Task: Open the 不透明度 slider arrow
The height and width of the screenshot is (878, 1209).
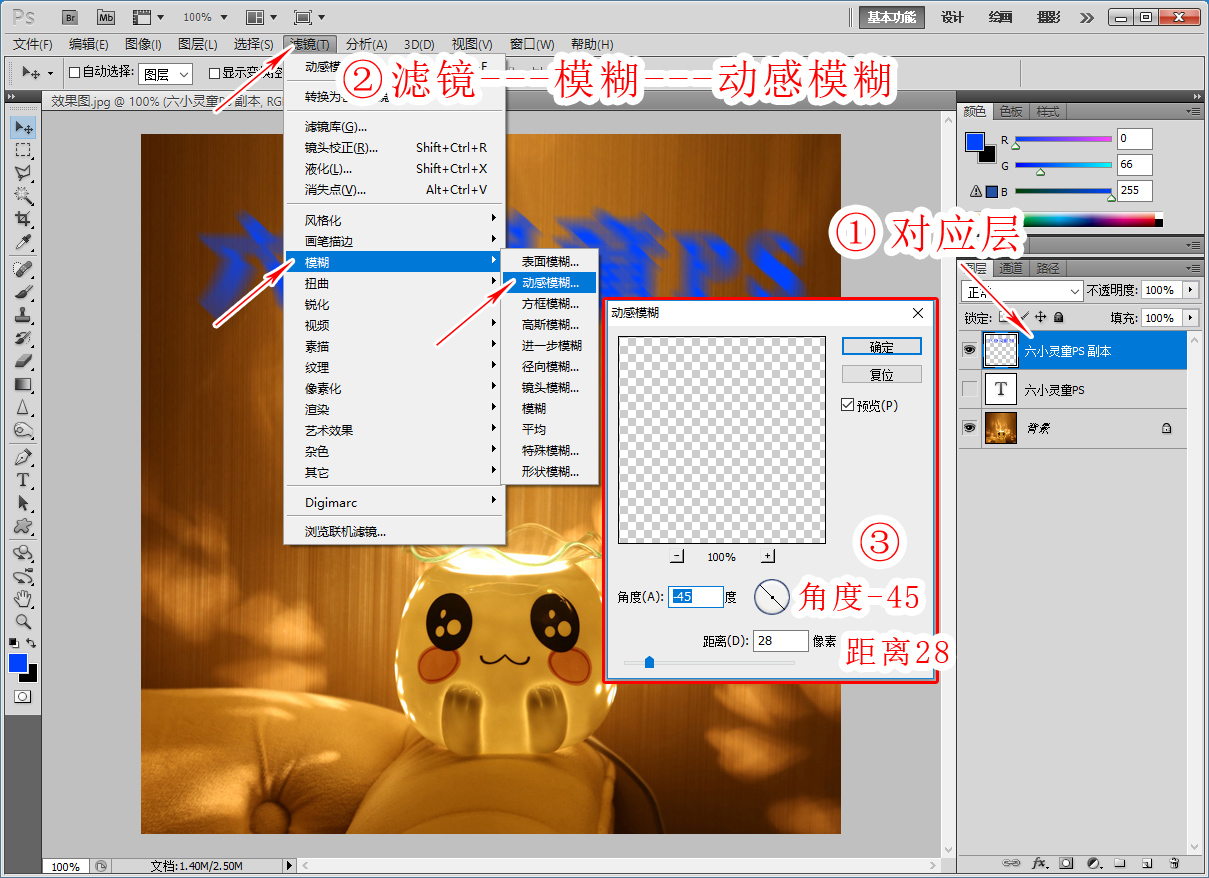Action: [x=1190, y=290]
